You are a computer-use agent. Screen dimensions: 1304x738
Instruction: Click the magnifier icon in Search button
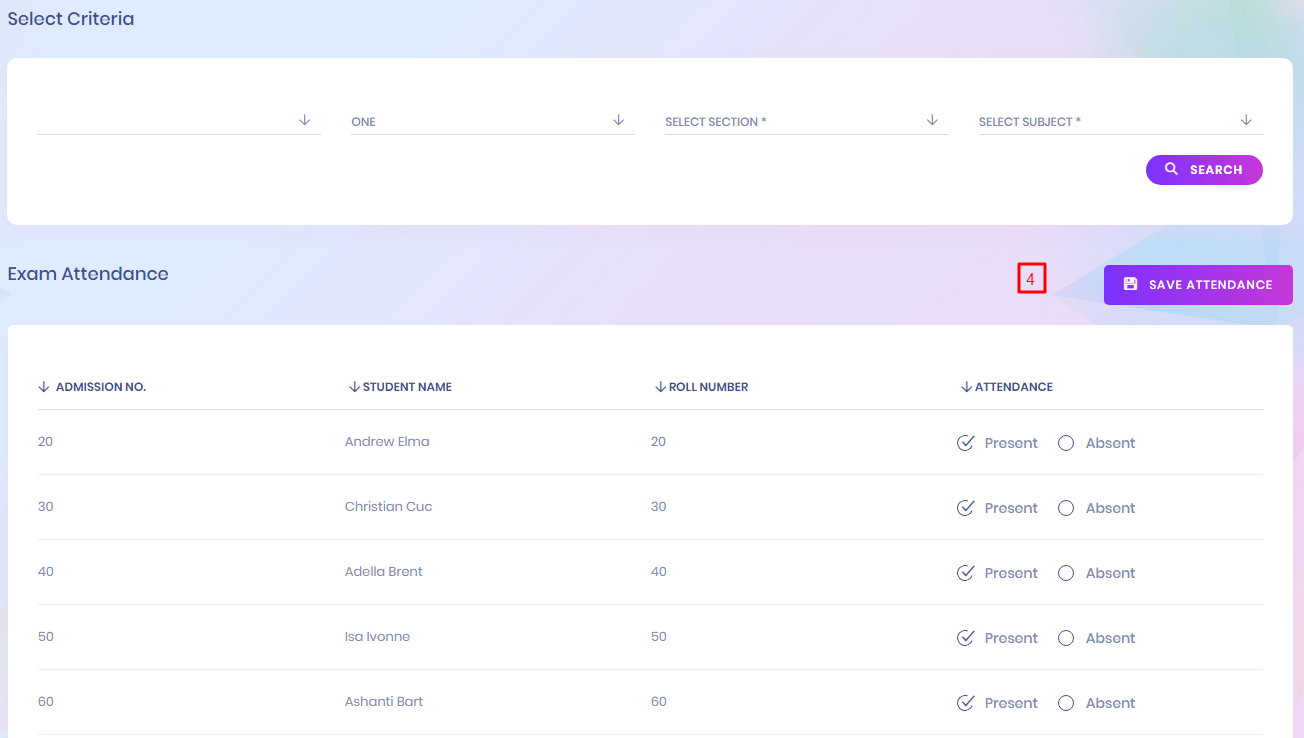[1171, 169]
